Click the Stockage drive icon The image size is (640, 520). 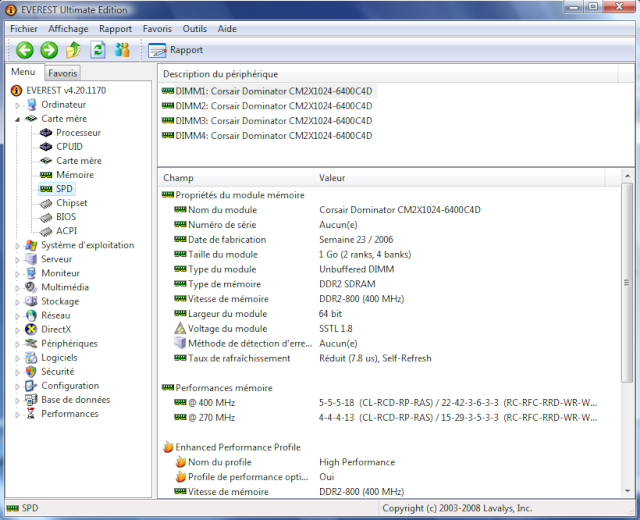[31, 301]
